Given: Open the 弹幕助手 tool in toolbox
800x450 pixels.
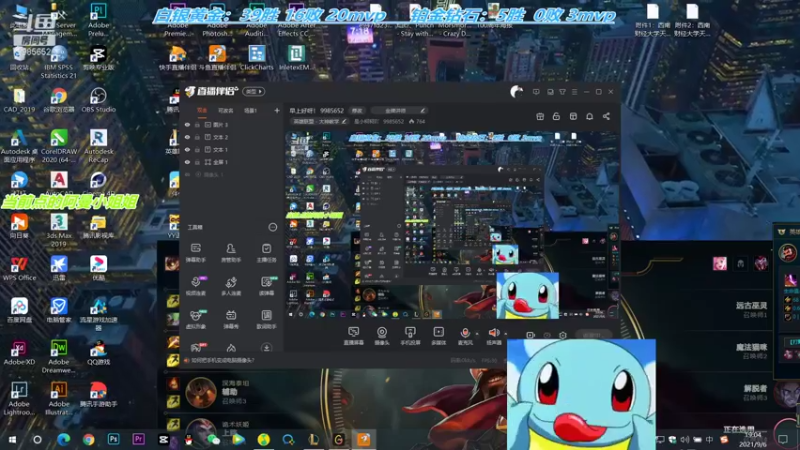Looking at the screenshot, I should coord(195,253).
